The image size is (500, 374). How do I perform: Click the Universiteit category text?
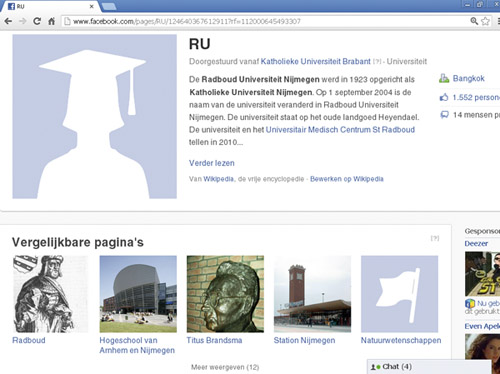407,61
